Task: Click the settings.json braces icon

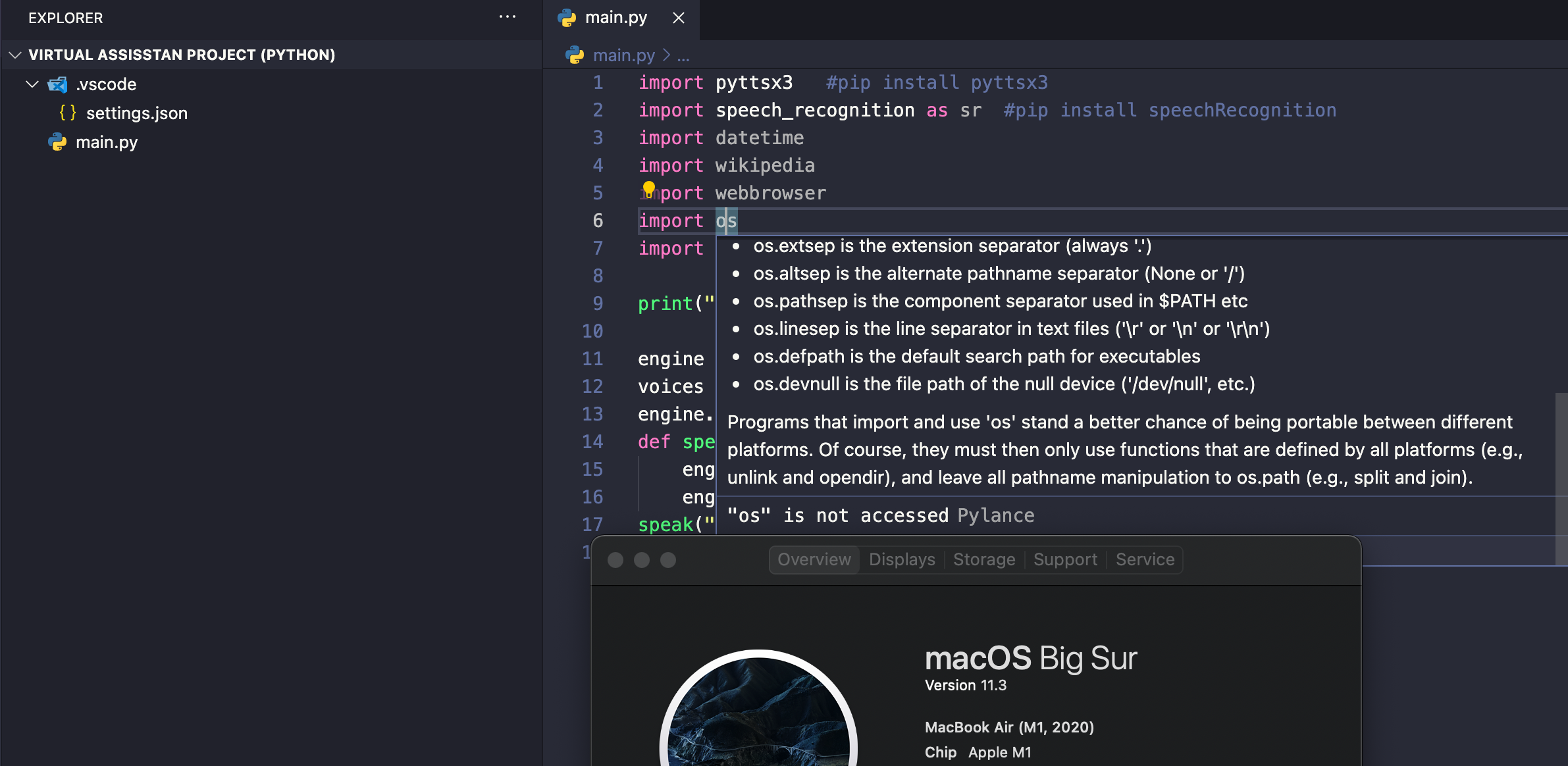Action: coord(67,113)
